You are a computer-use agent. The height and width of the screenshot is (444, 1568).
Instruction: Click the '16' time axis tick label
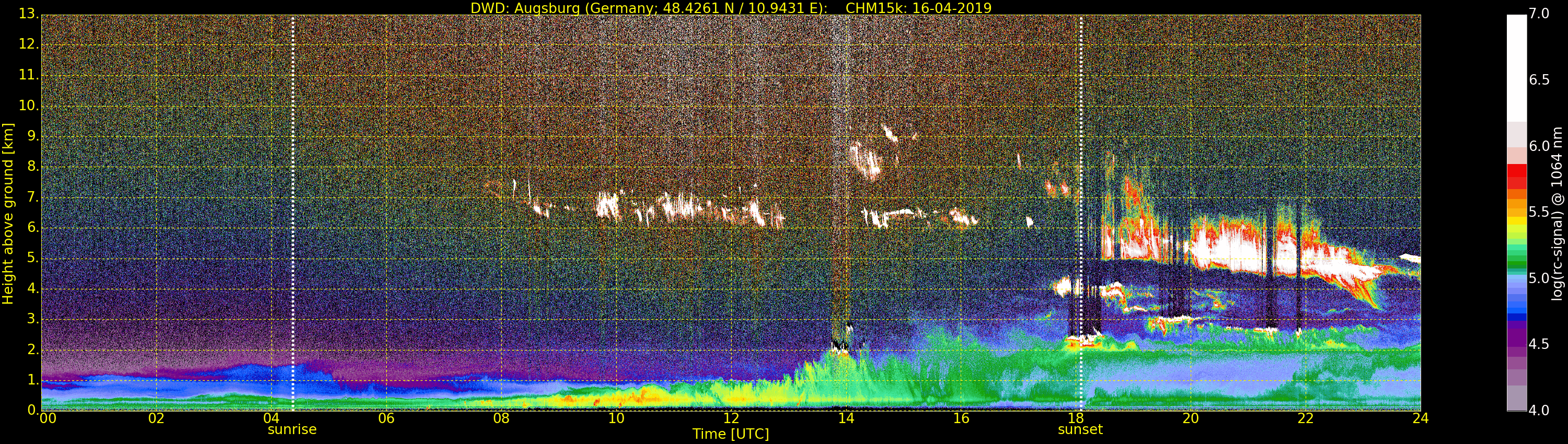pyautogui.click(x=961, y=418)
